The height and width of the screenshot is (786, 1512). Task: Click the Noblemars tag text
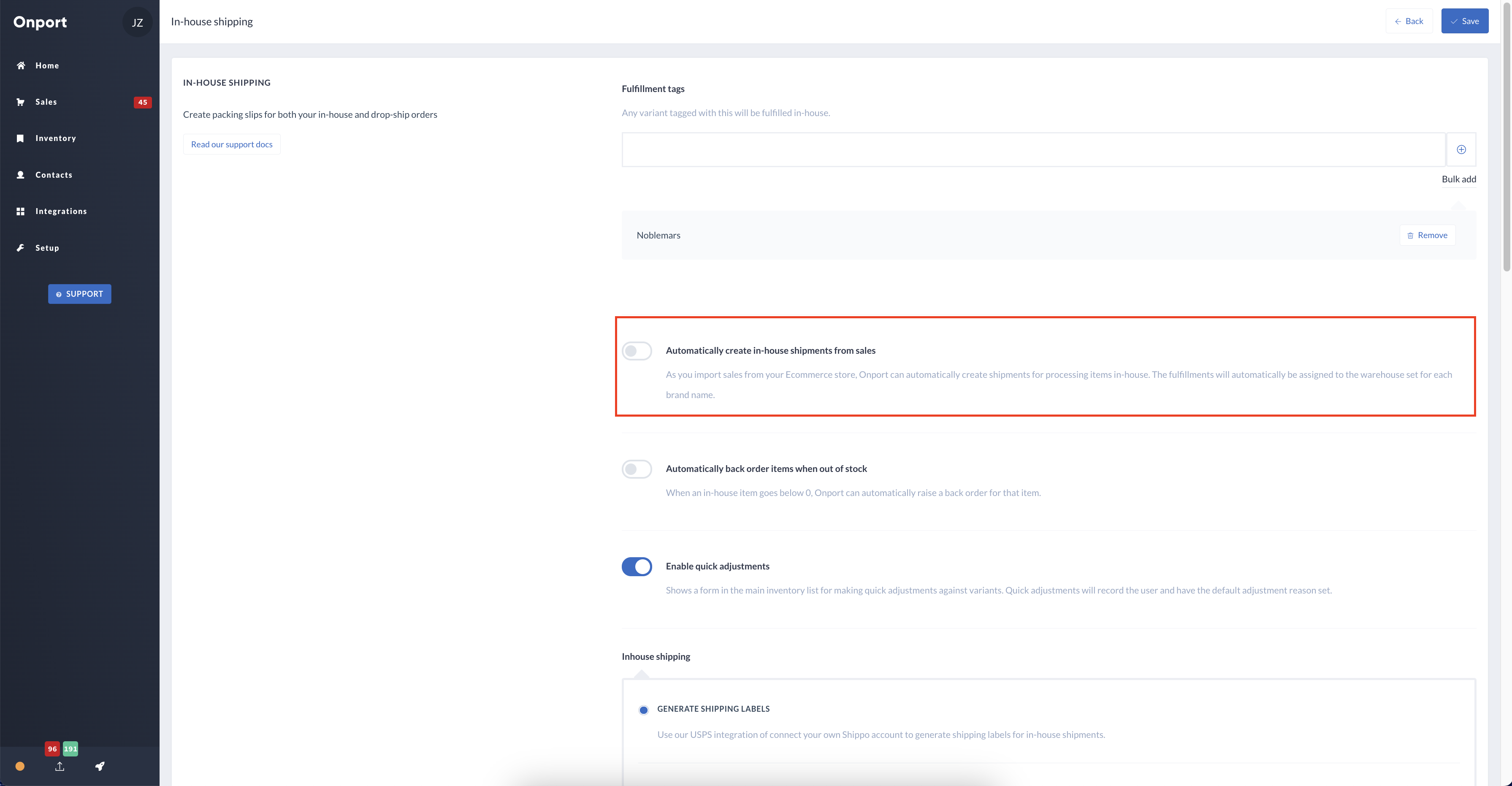(658, 236)
